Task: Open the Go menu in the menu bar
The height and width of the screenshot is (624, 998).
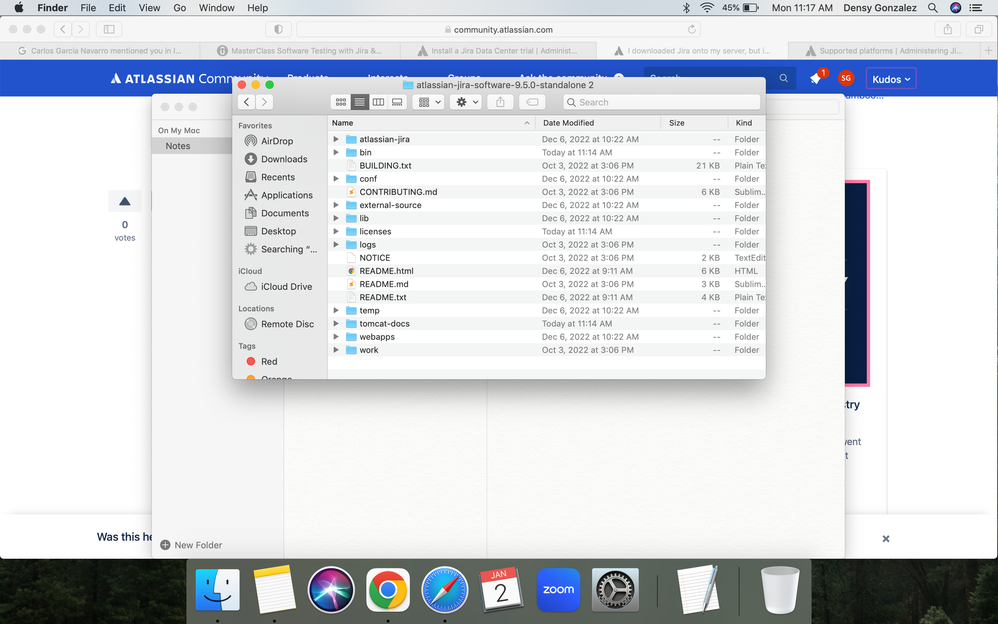Action: (180, 8)
